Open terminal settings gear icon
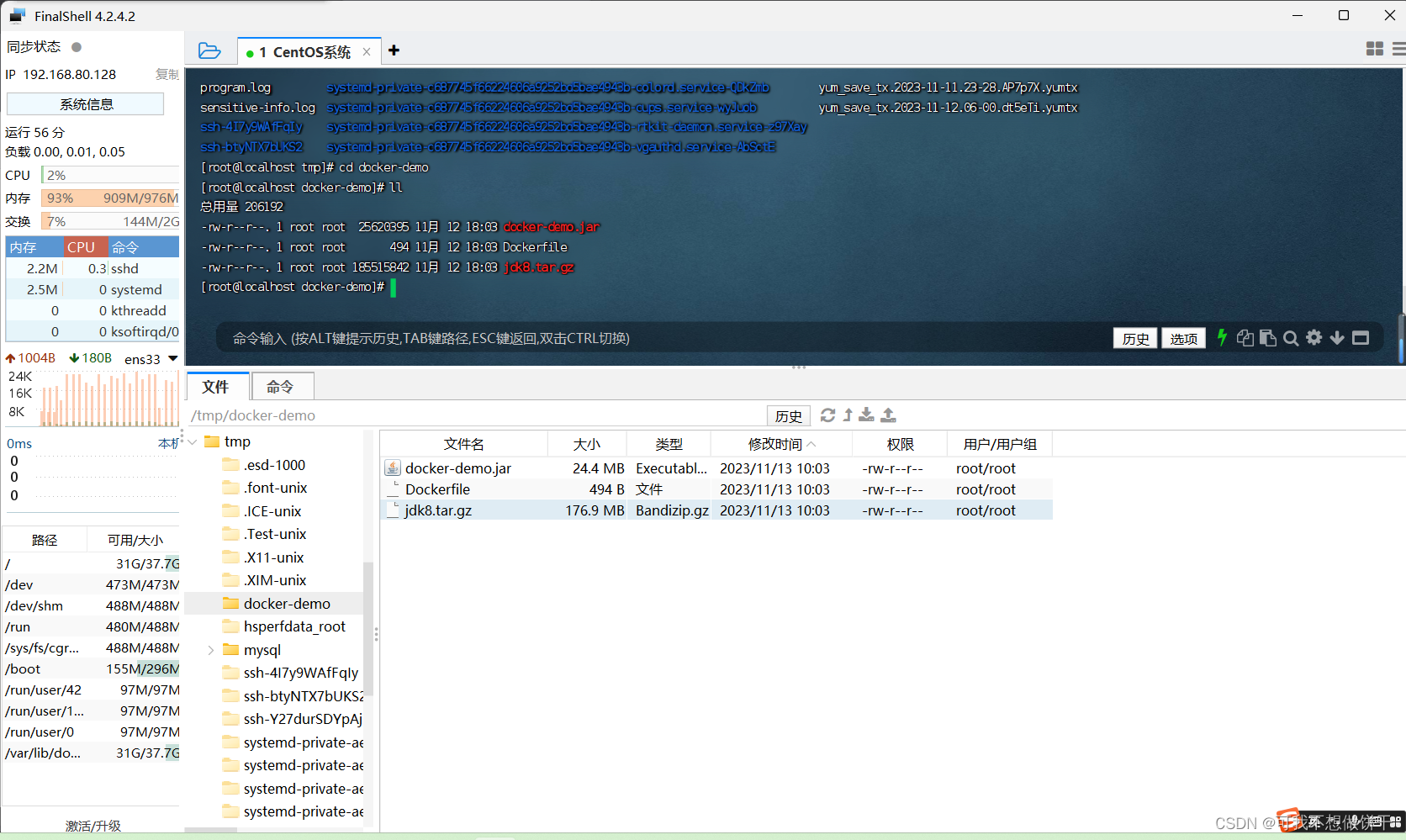Viewport: 1406px width, 840px height. click(x=1314, y=338)
